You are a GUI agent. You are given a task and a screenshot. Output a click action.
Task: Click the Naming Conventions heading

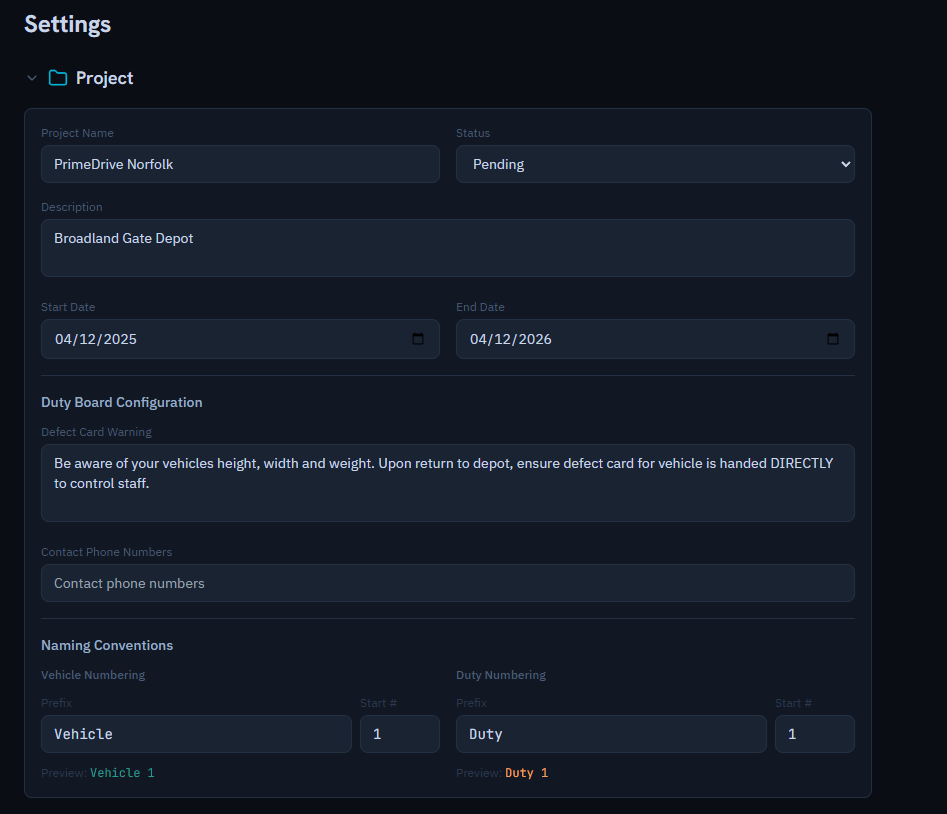tap(107, 645)
